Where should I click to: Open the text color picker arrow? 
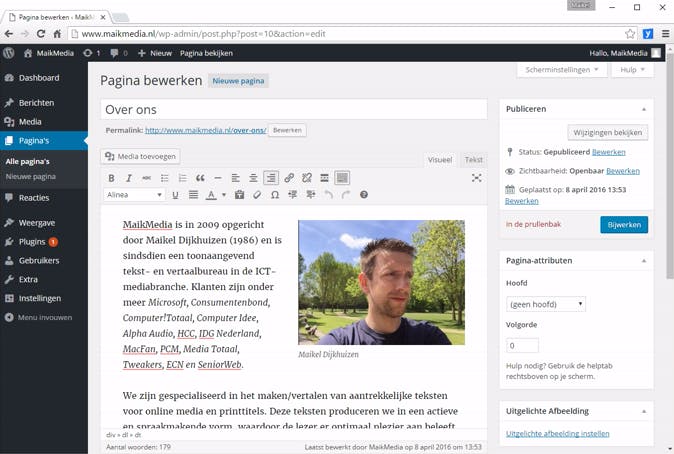click(223, 195)
